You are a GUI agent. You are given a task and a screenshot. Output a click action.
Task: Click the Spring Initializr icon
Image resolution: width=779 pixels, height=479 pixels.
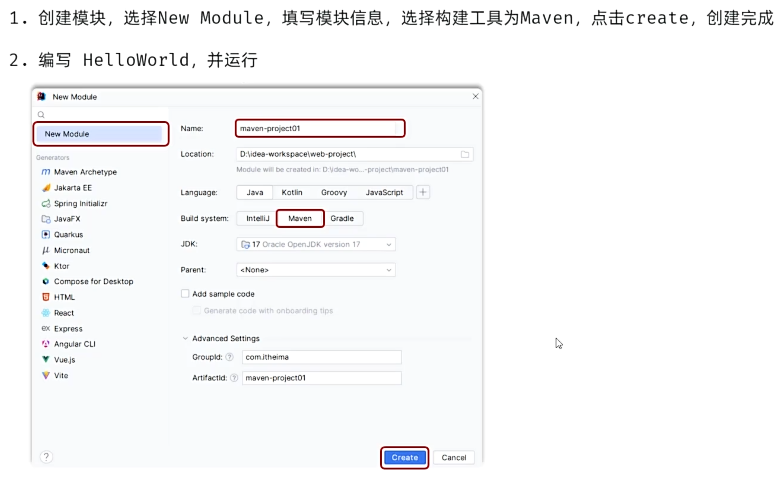pyautogui.click(x=46, y=204)
